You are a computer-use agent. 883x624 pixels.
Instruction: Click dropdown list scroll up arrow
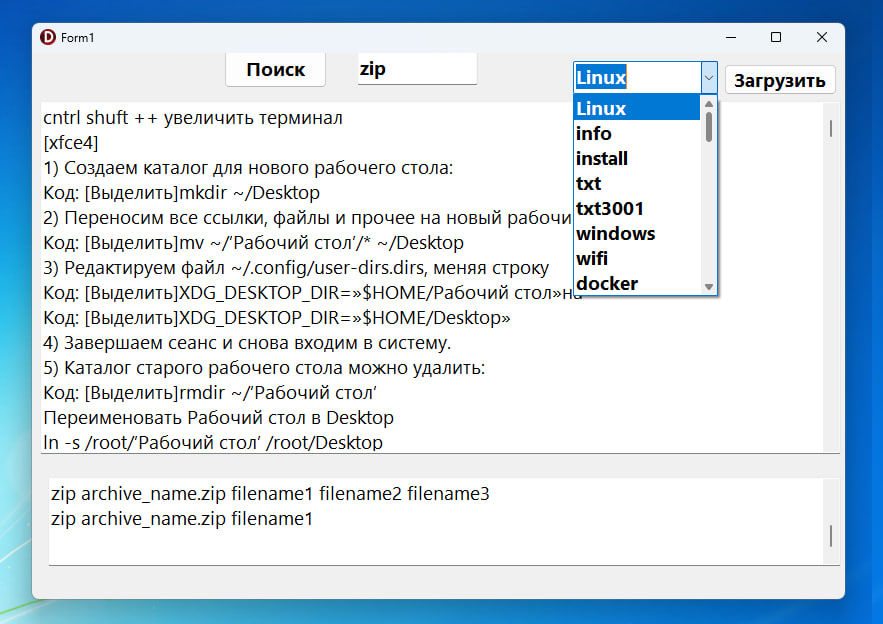[709, 103]
